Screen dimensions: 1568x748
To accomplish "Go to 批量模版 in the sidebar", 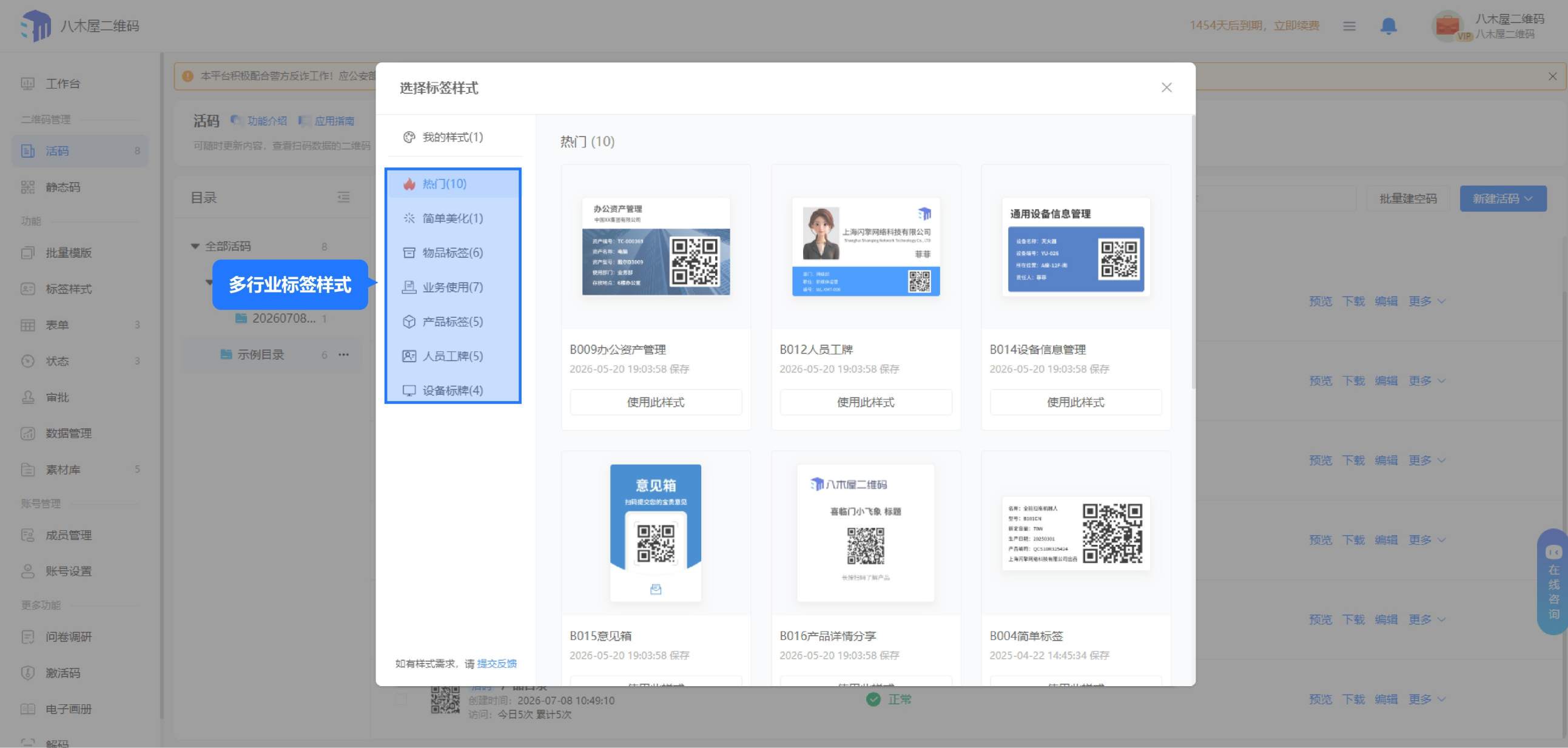I will pos(68,252).
